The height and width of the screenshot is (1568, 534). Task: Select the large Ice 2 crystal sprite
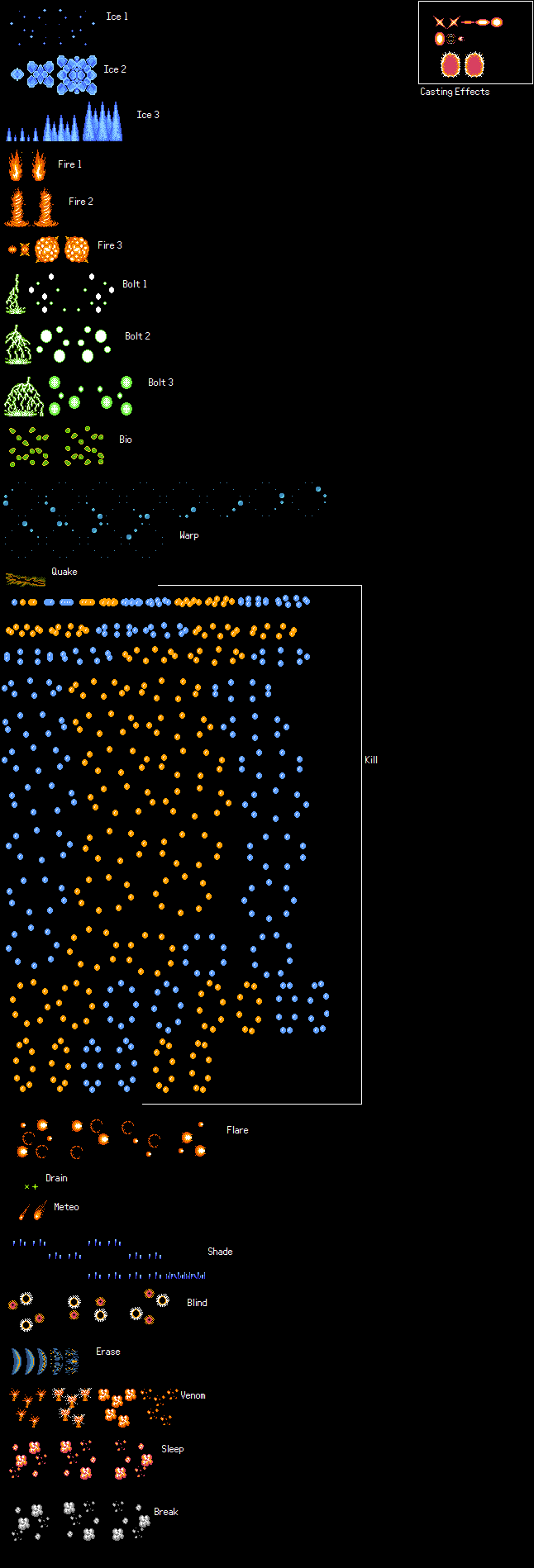click(77, 75)
